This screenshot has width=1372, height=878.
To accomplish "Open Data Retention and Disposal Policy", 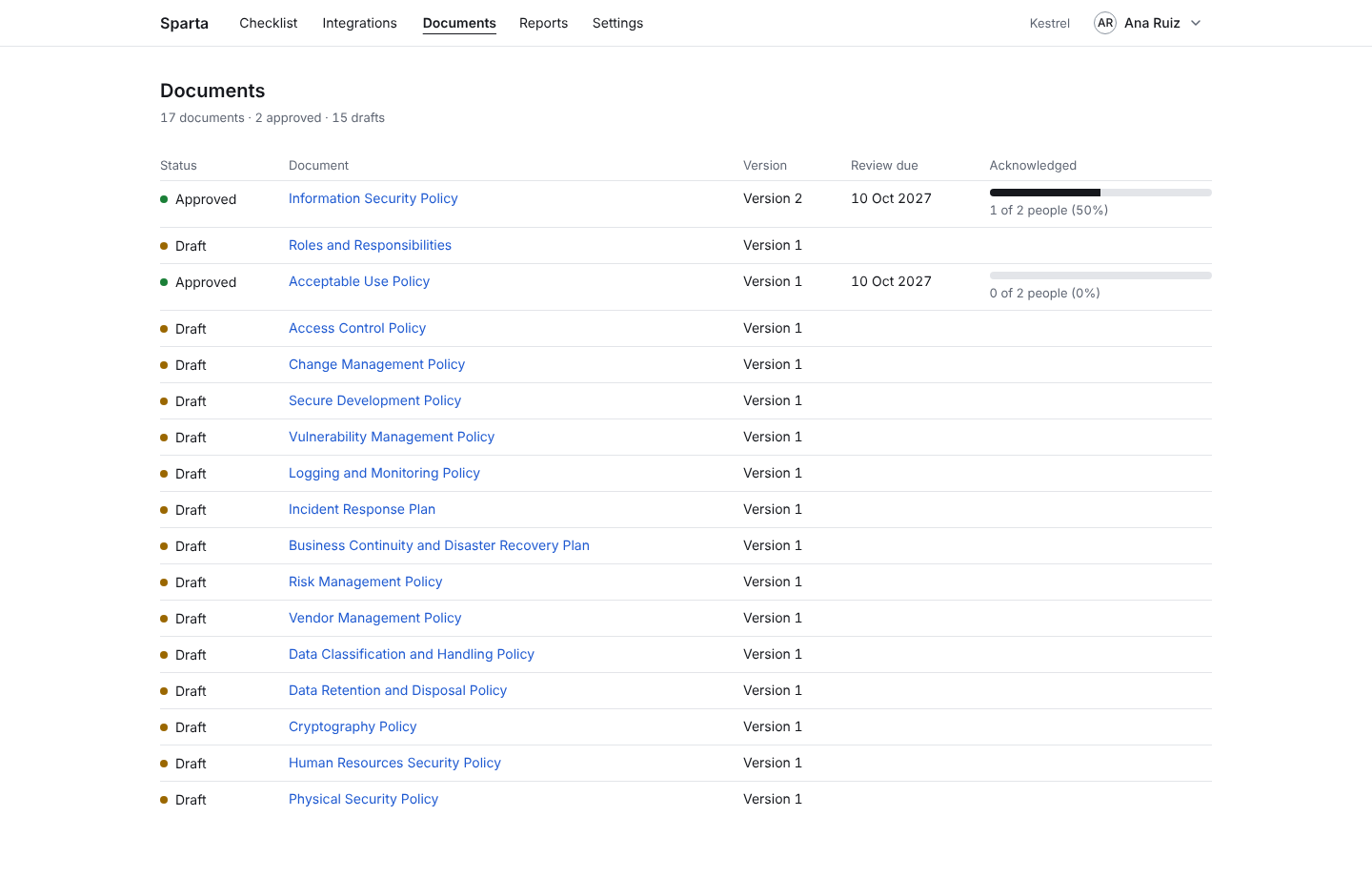I will (x=397, y=690).
